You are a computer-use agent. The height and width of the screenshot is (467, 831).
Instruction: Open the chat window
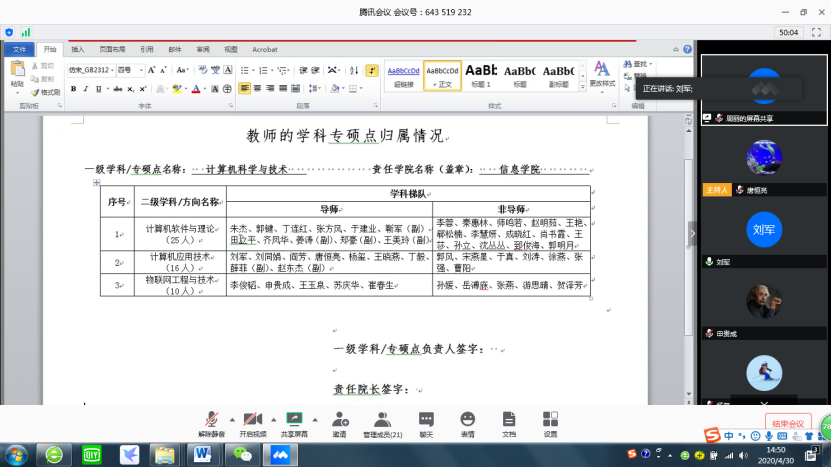(426, 421)
